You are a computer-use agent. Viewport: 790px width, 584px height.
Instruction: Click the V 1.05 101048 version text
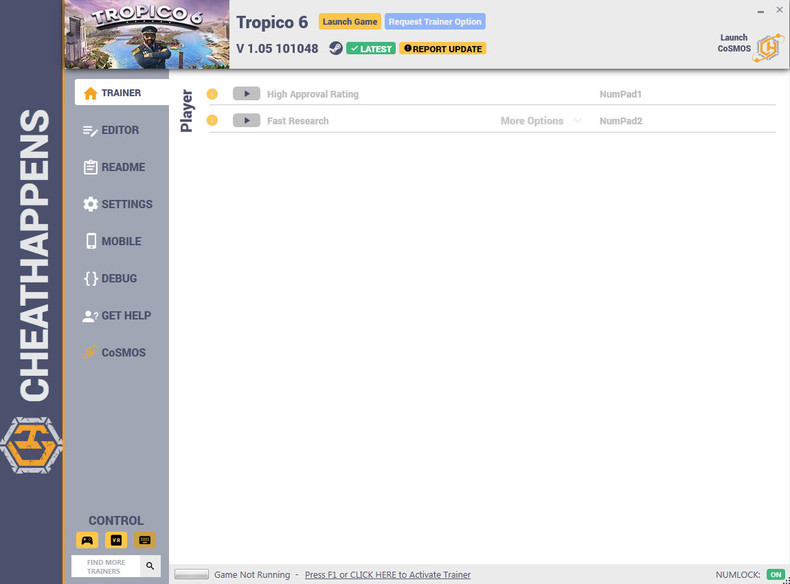point(277,49)
